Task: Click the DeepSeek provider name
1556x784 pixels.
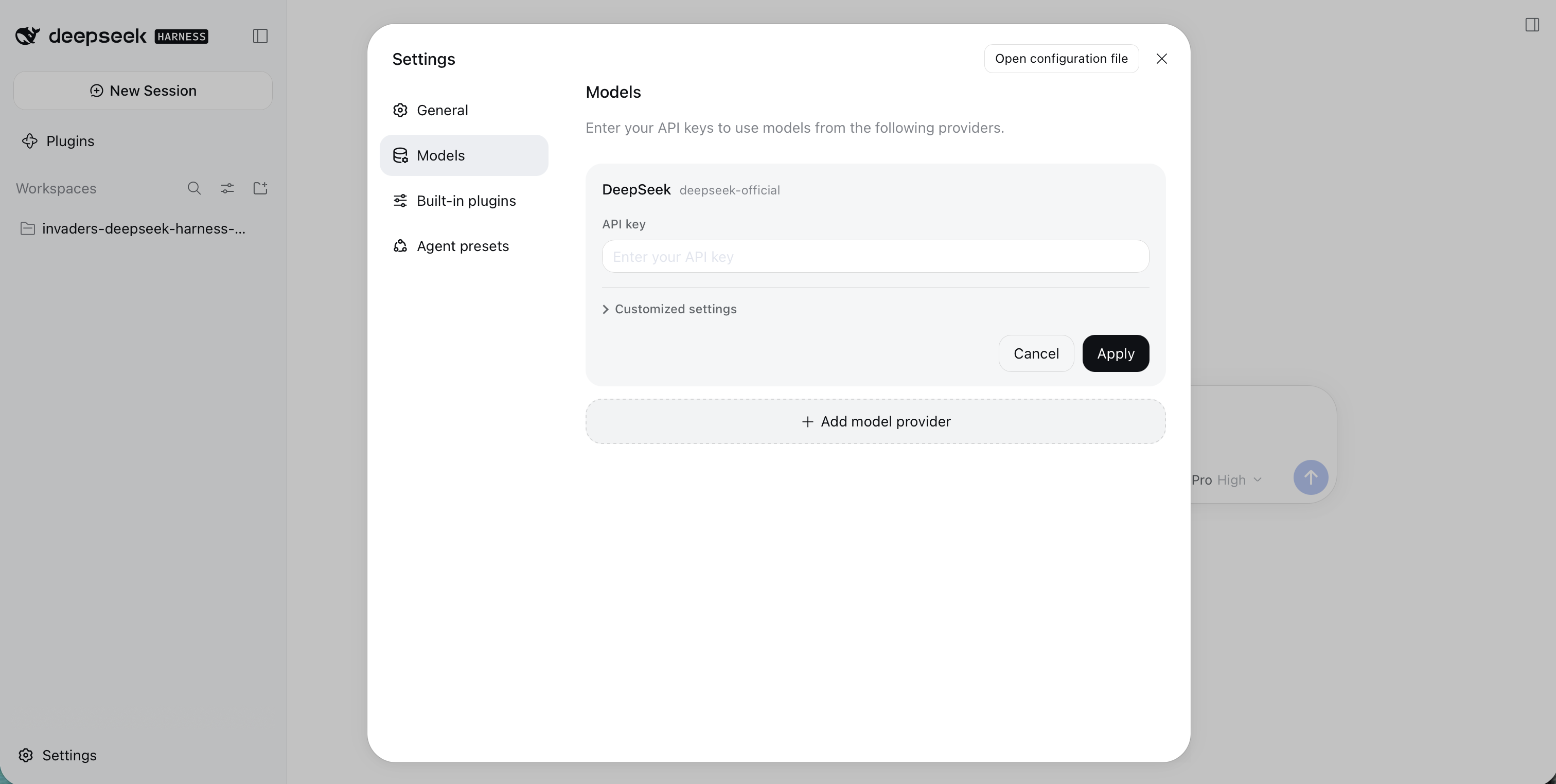Action: (x=636, y=190)
